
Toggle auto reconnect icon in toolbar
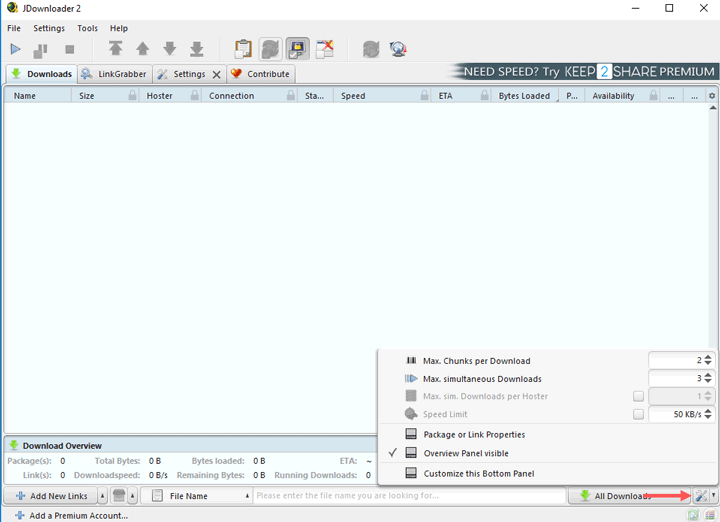tap(270, 49)
